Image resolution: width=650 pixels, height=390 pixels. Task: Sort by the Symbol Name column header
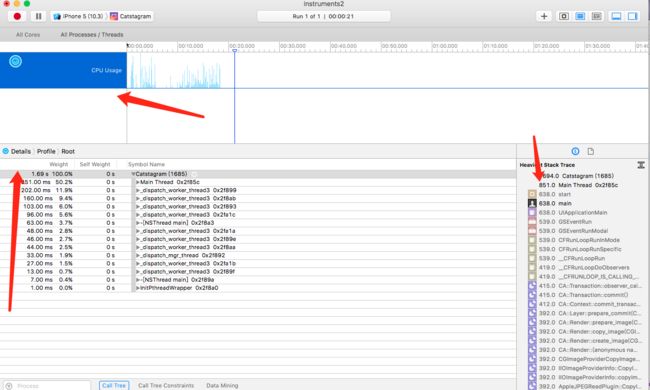(x=146, y=165)
